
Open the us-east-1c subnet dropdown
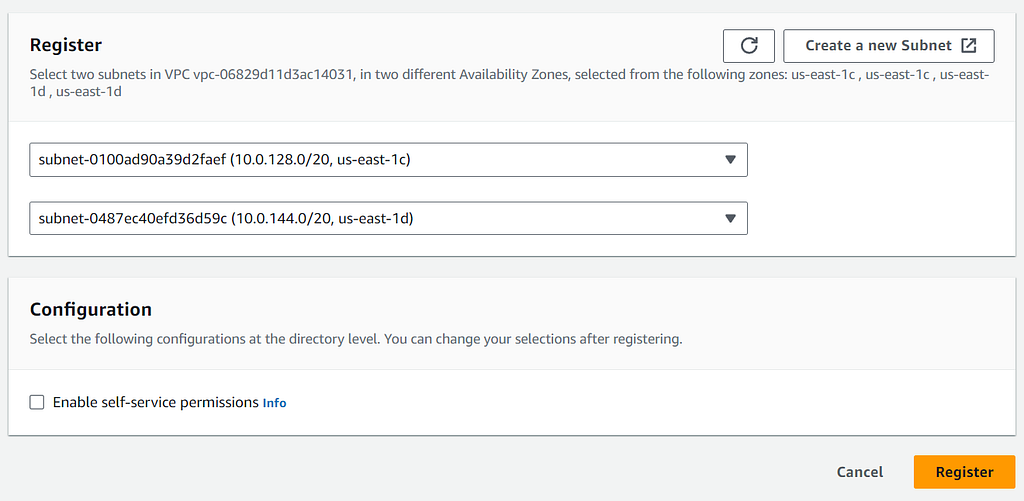389,160
